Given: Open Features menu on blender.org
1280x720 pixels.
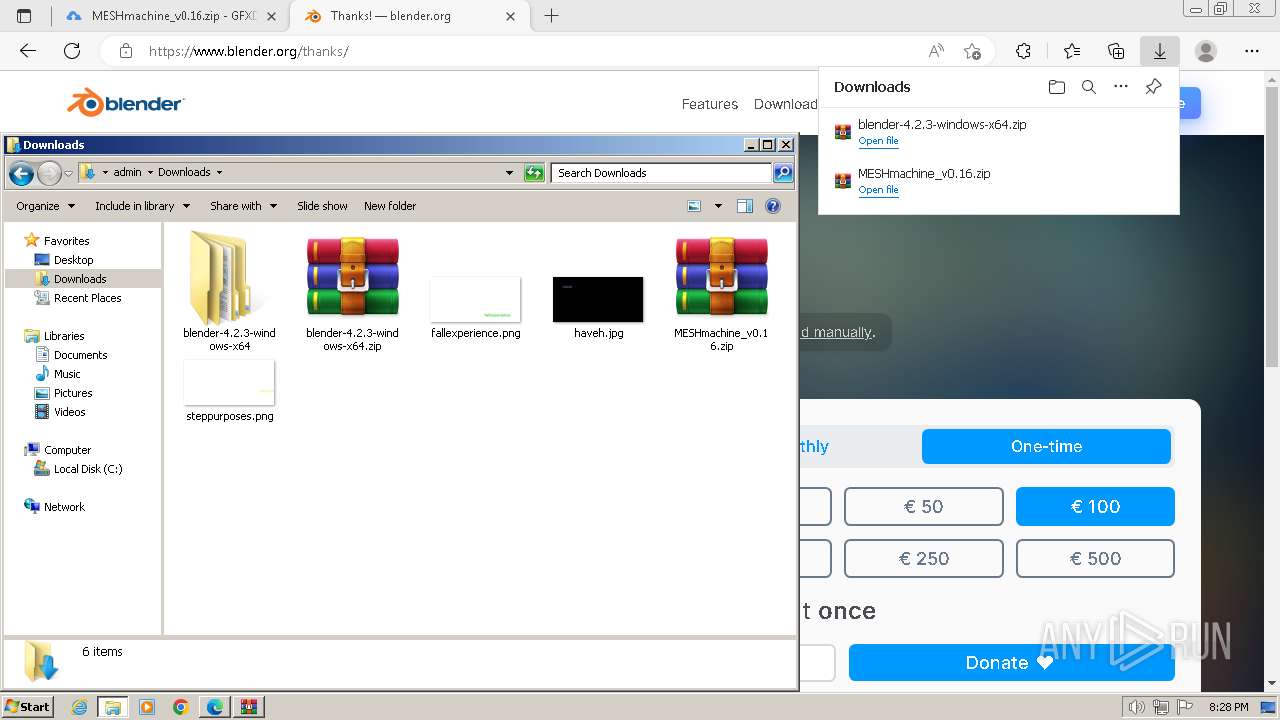Looking at the screenshot, I should (x=710, y=104).
